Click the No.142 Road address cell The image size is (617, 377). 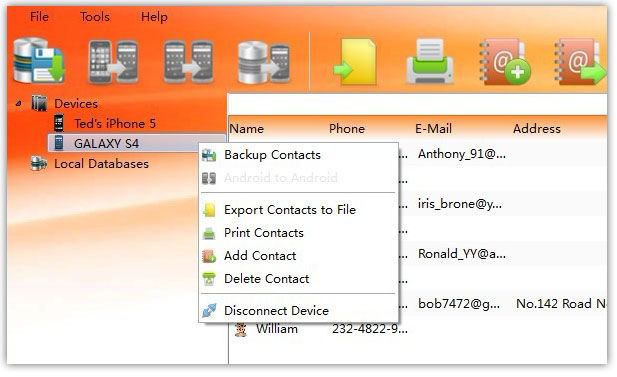point(561,304)
